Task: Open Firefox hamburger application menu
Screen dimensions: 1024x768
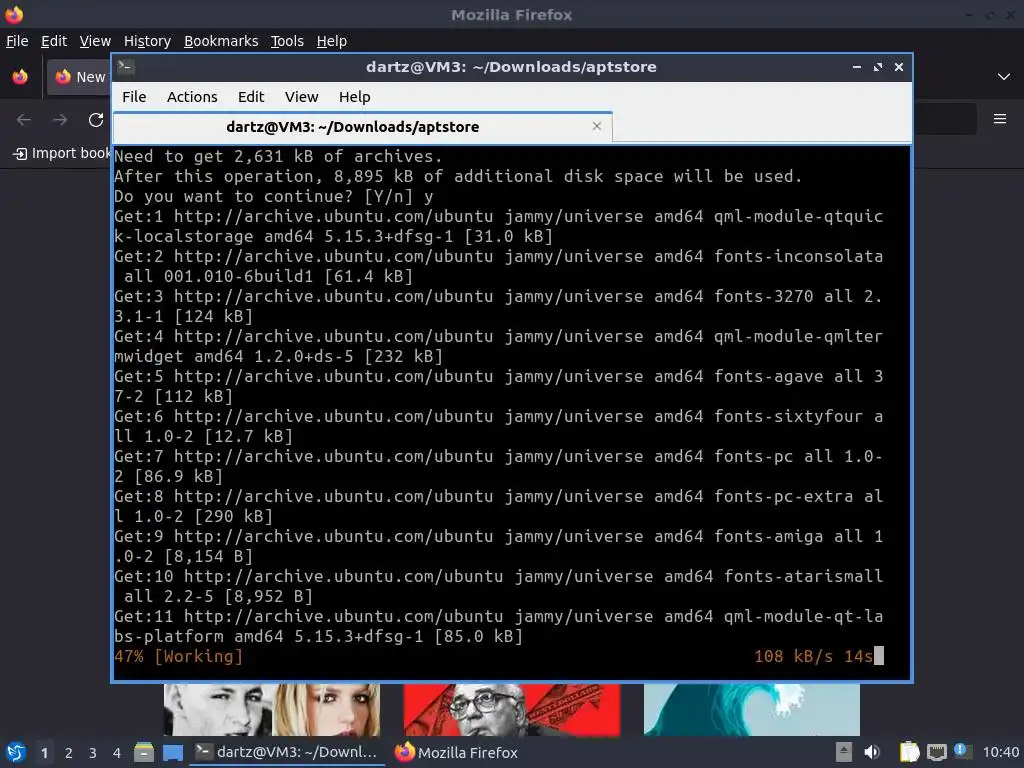Action: pyautogui.click(x=999, y=119)
